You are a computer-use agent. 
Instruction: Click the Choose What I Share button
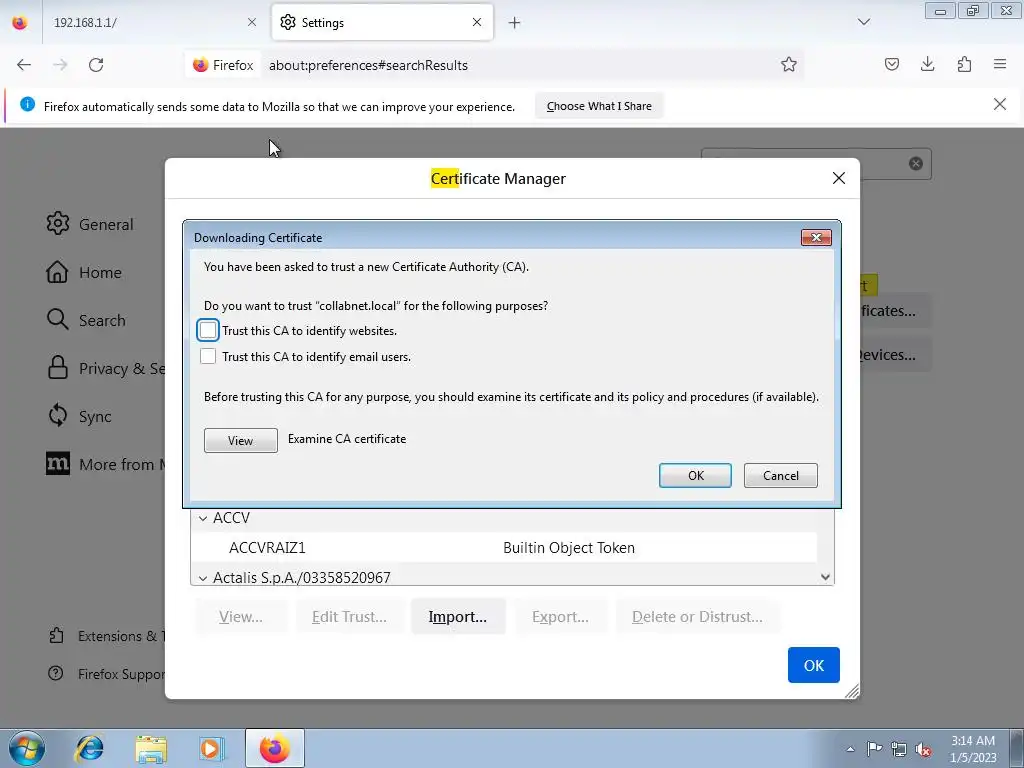pyautogui.click(x=599, y=106)
